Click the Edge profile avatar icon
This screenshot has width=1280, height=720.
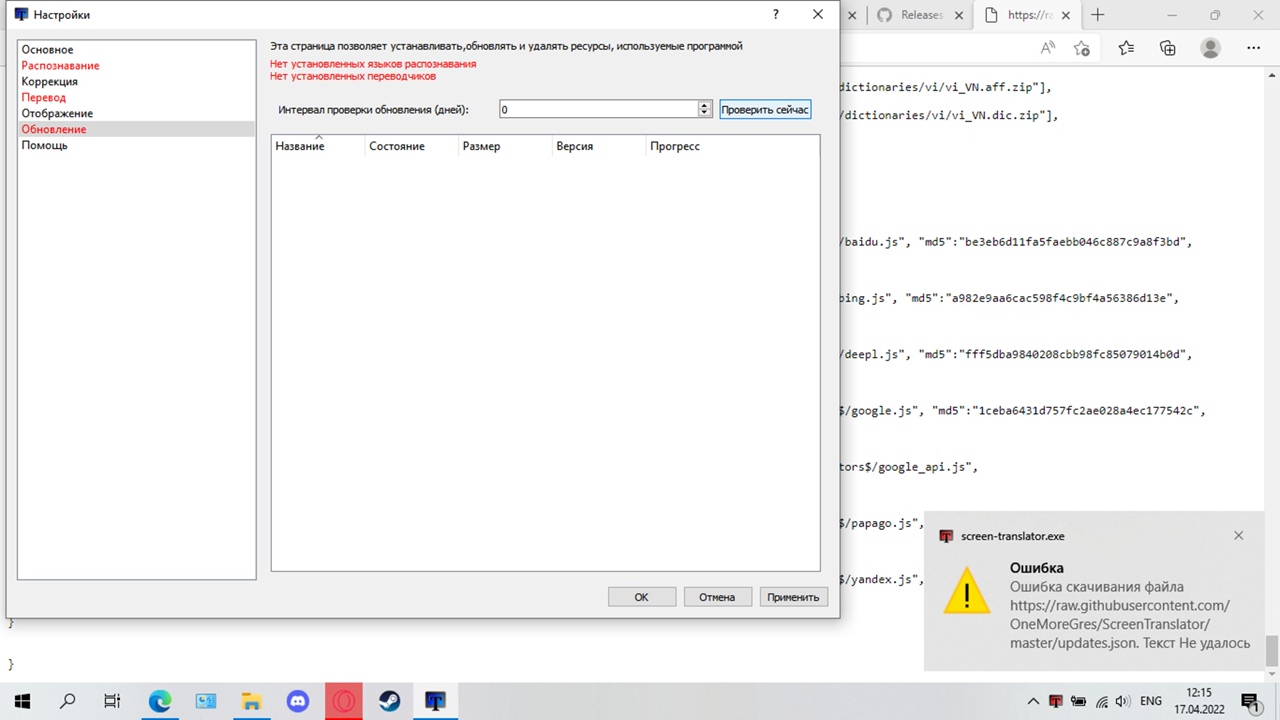[1210, 47]
